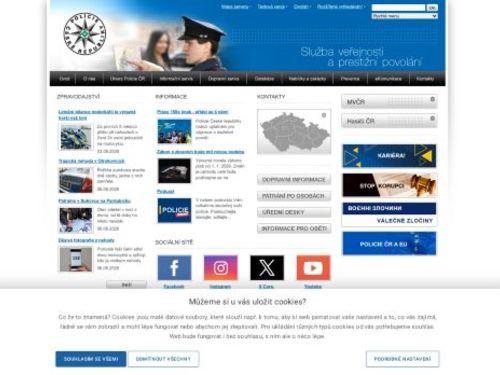The width and height of the screenshot is (500, 375).
Task: Open the X (Twitter) social icon
Action: click(x=267, y=268)
